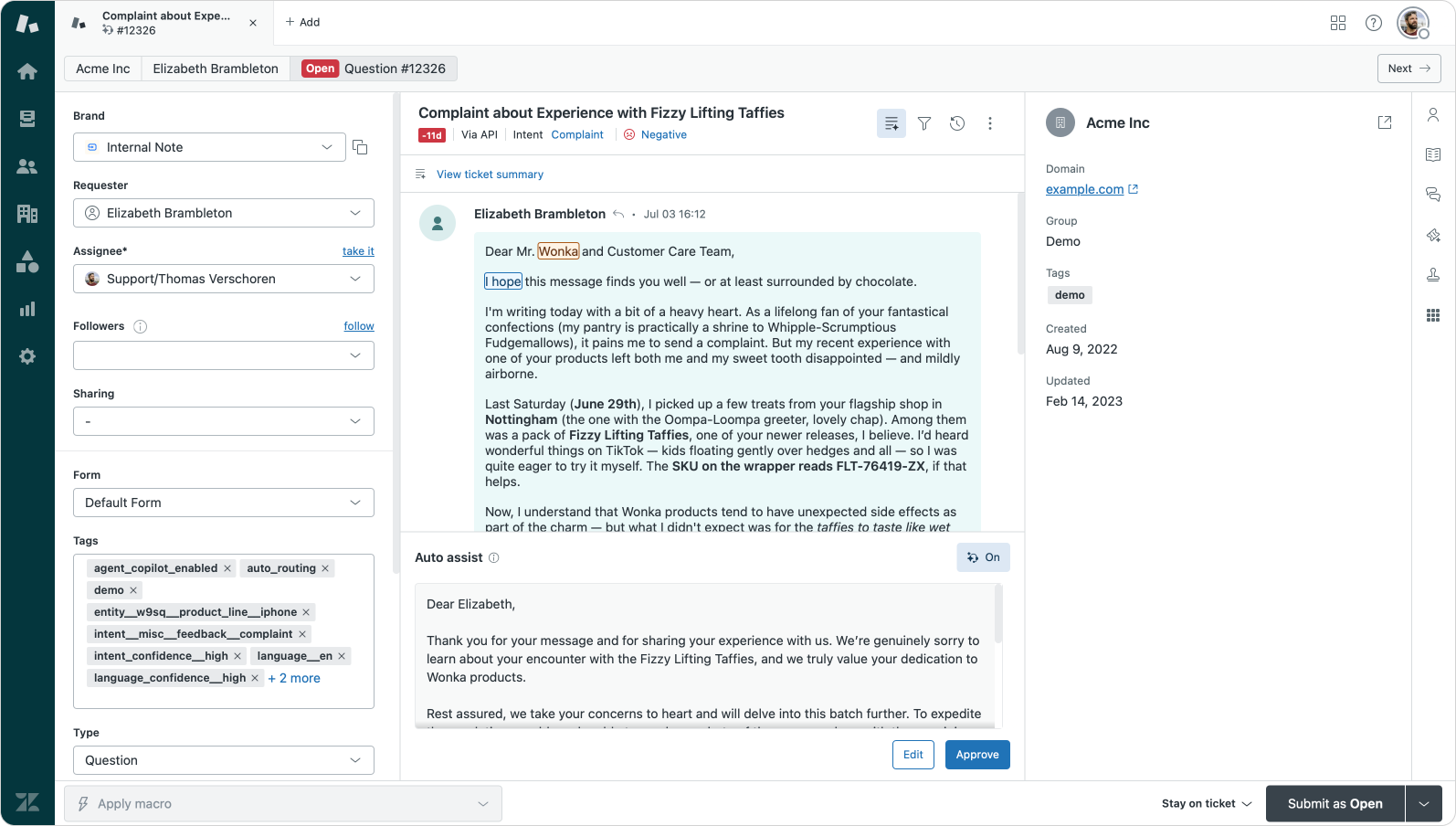This screenshot has width=1456, height=826.
Task: Click the follow link
Action: (359, 326)
